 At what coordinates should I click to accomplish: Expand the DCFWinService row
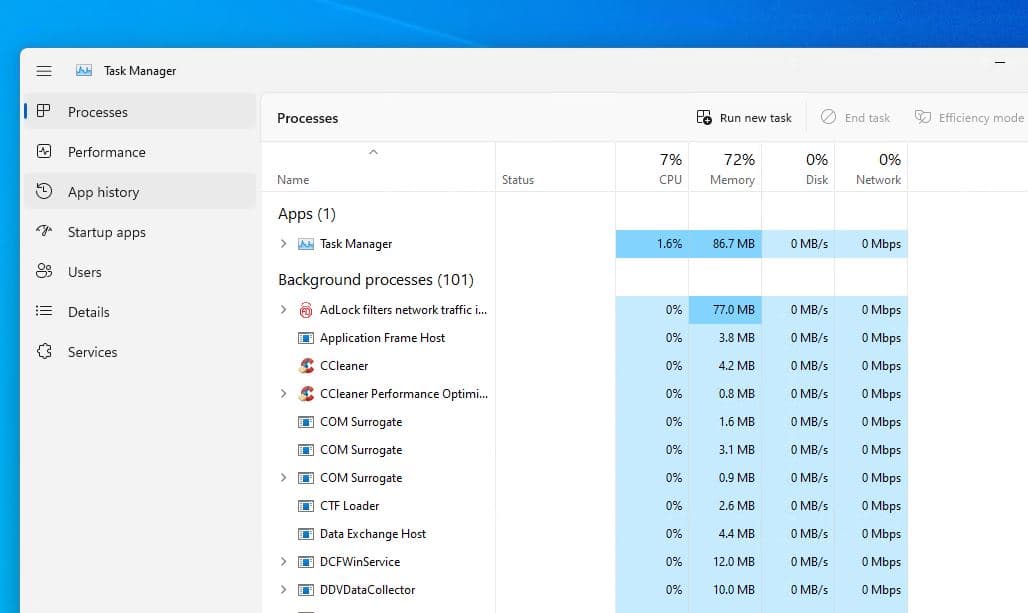tap(283, 561)
